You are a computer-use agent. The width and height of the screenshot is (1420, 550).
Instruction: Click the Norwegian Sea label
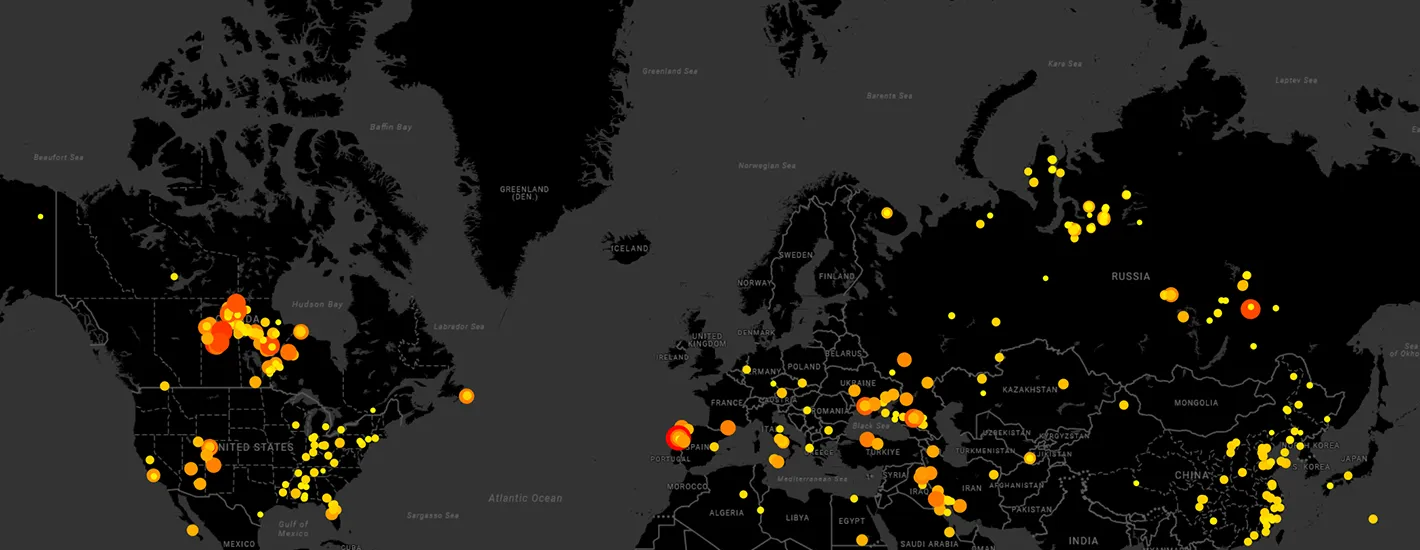767,165
